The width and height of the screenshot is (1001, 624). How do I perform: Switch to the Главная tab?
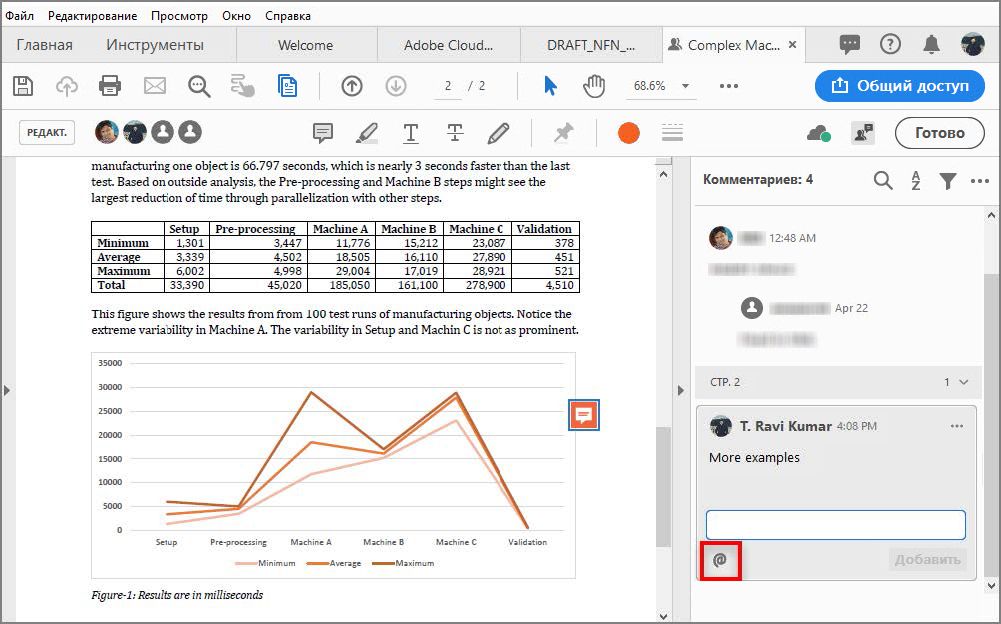pyautogui.click(x=45, y=45)
